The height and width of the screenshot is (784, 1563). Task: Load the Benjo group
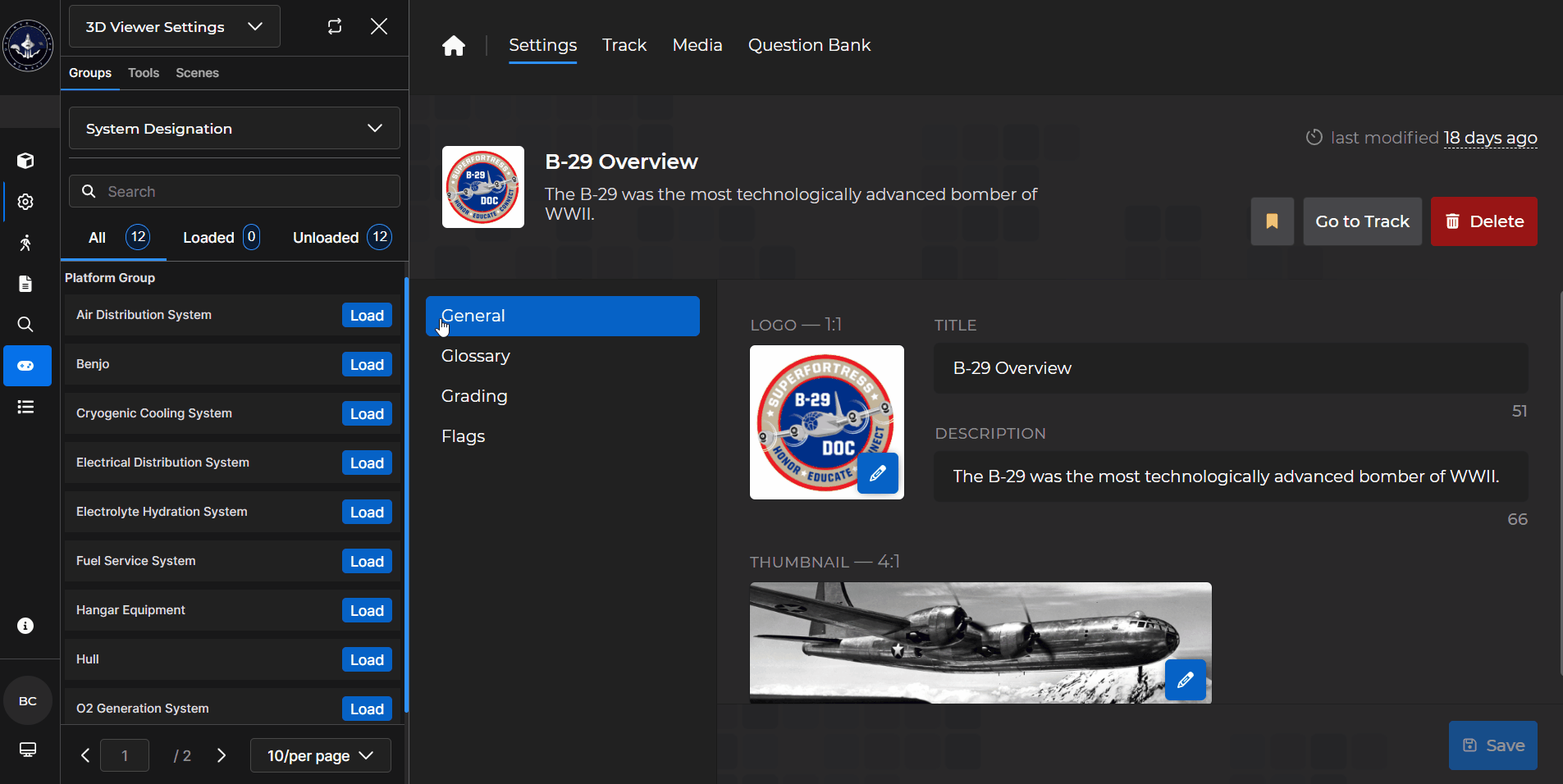click(x=367, y=365)
